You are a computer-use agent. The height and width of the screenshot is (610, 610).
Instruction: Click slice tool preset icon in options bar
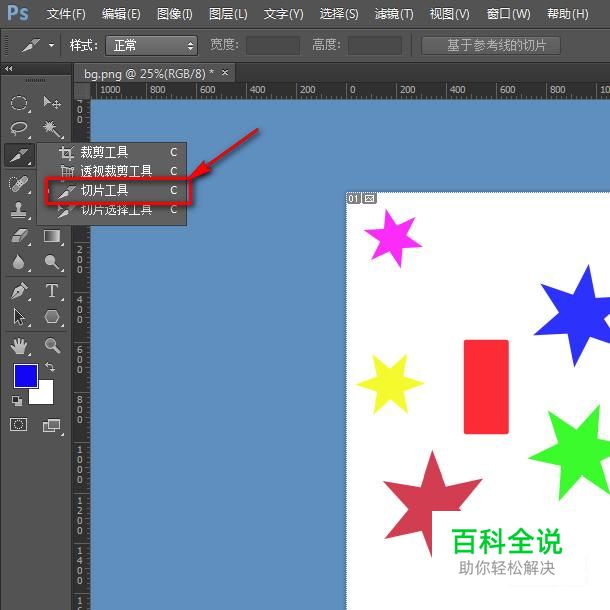click(x=31, y=45)
